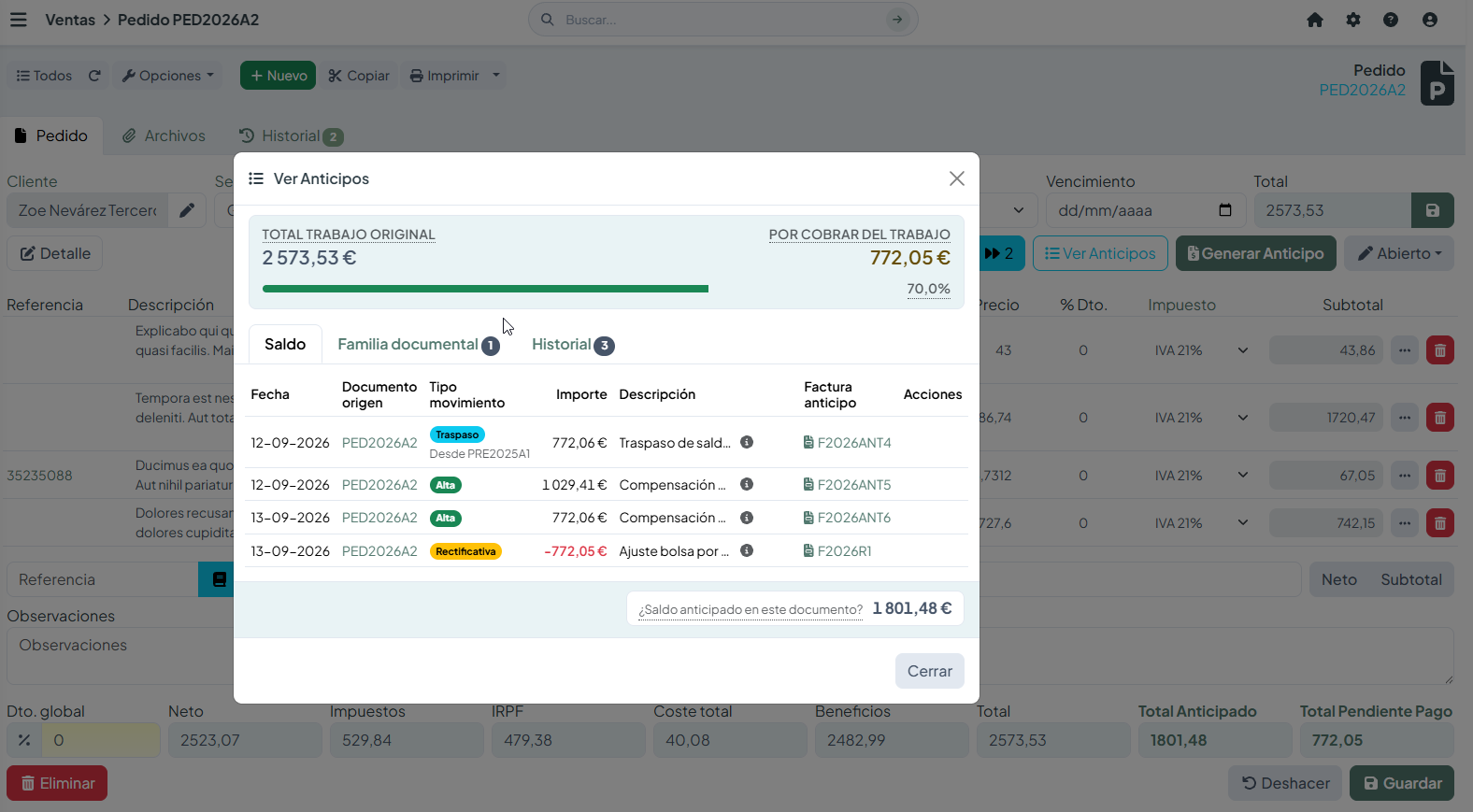Open the Abierto status dropdown
This screenshot has width=1473, height=812.
coord(1399,253)
